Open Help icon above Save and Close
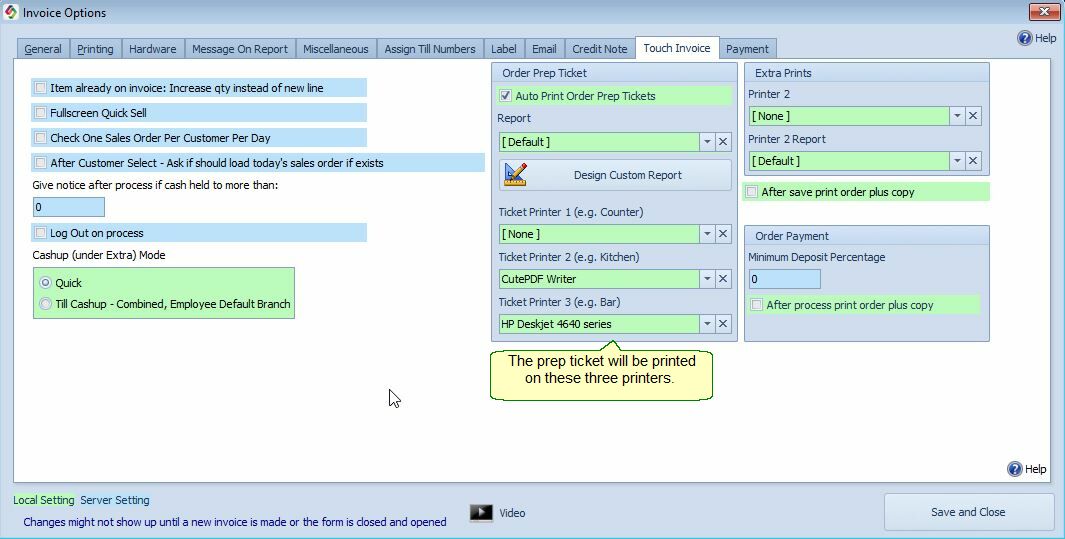Viewport: 1065px width, 539px height. pos(1015,468)
